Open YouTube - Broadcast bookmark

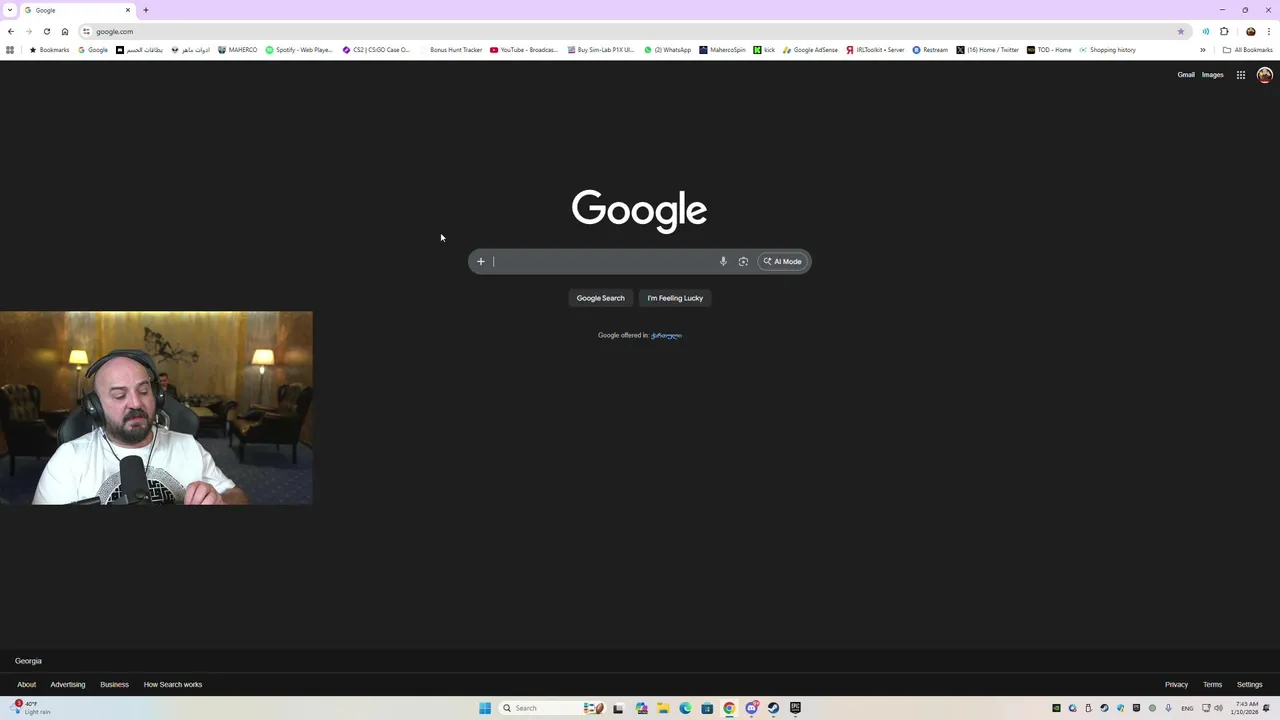click(524, 50)
